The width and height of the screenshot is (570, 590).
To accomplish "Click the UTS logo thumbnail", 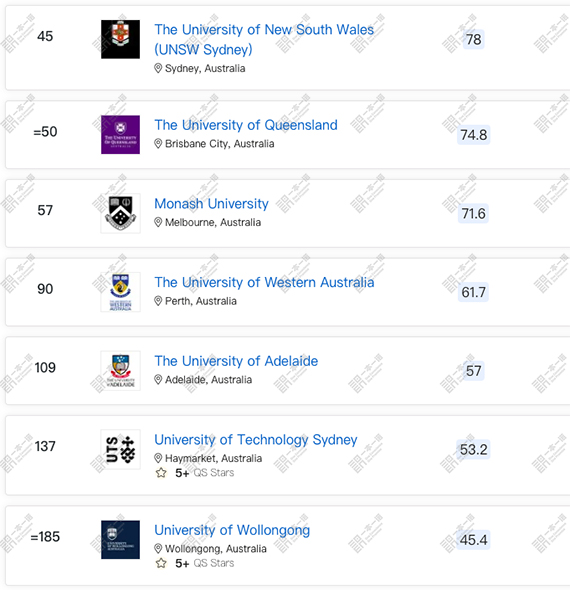I will 120,449.
